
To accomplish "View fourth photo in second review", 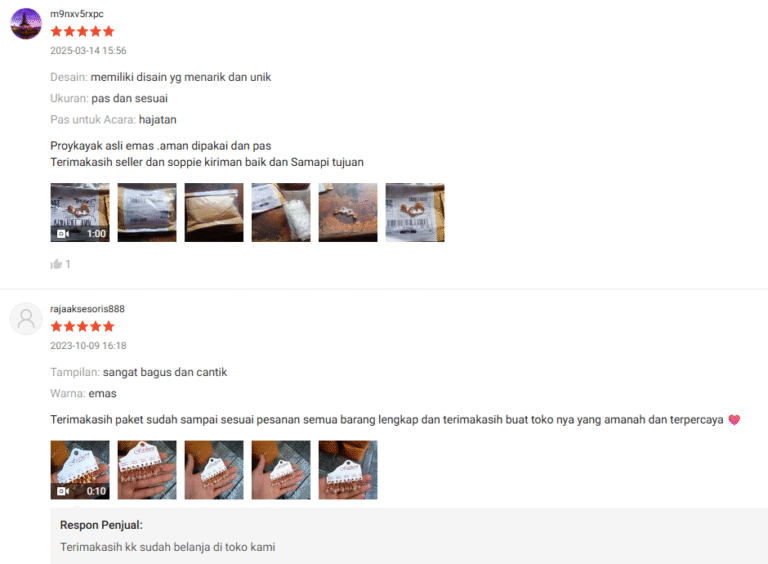I will pyautogui.click(x=281, y=470).
